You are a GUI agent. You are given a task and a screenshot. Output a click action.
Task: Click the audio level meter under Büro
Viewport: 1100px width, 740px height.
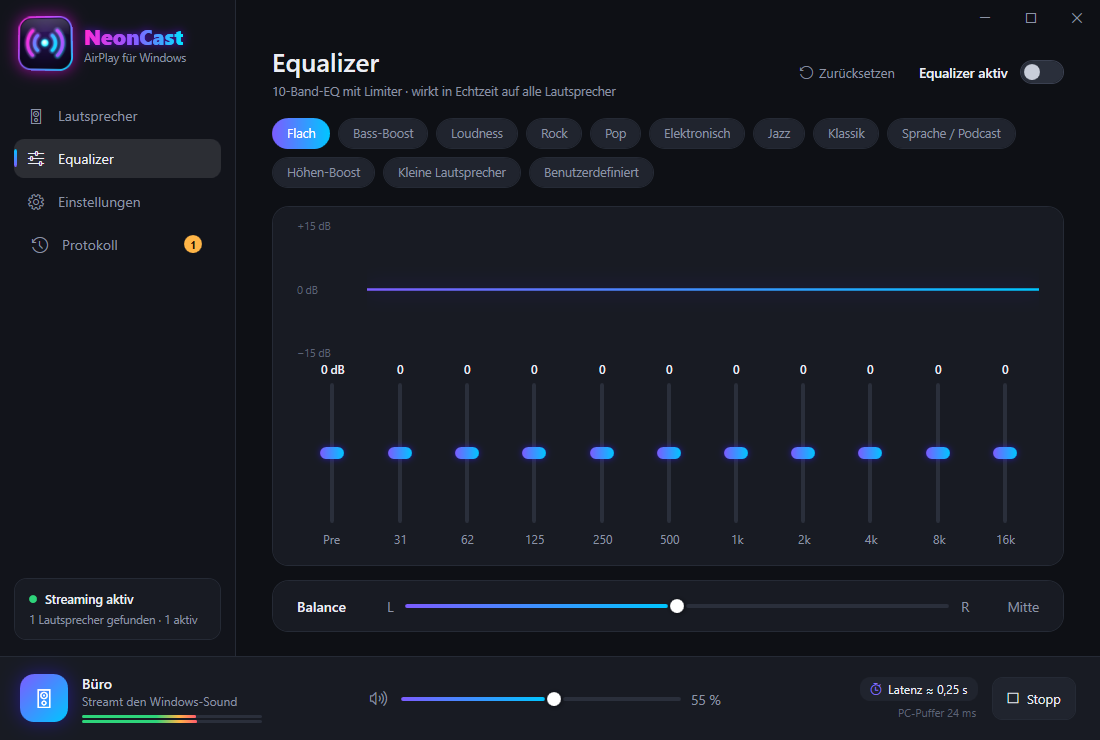tap(172, 719)
